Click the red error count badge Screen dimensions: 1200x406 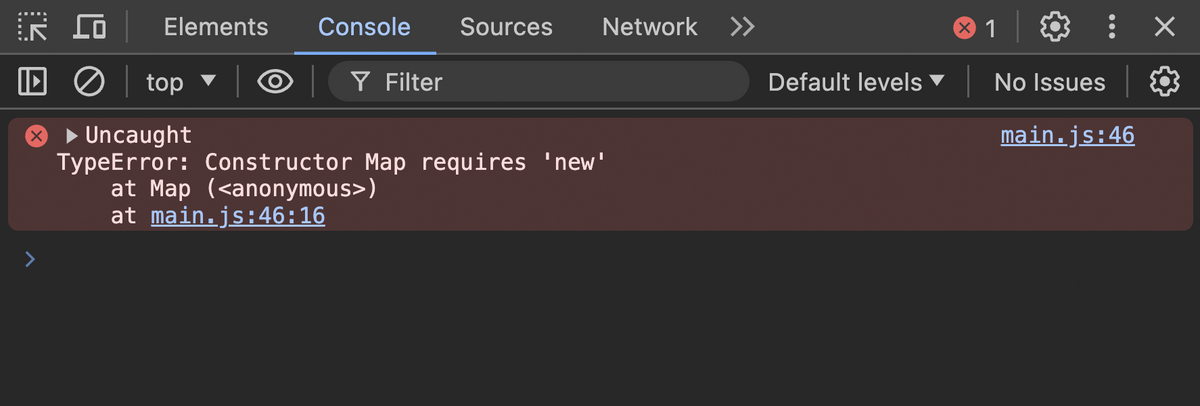975,28
